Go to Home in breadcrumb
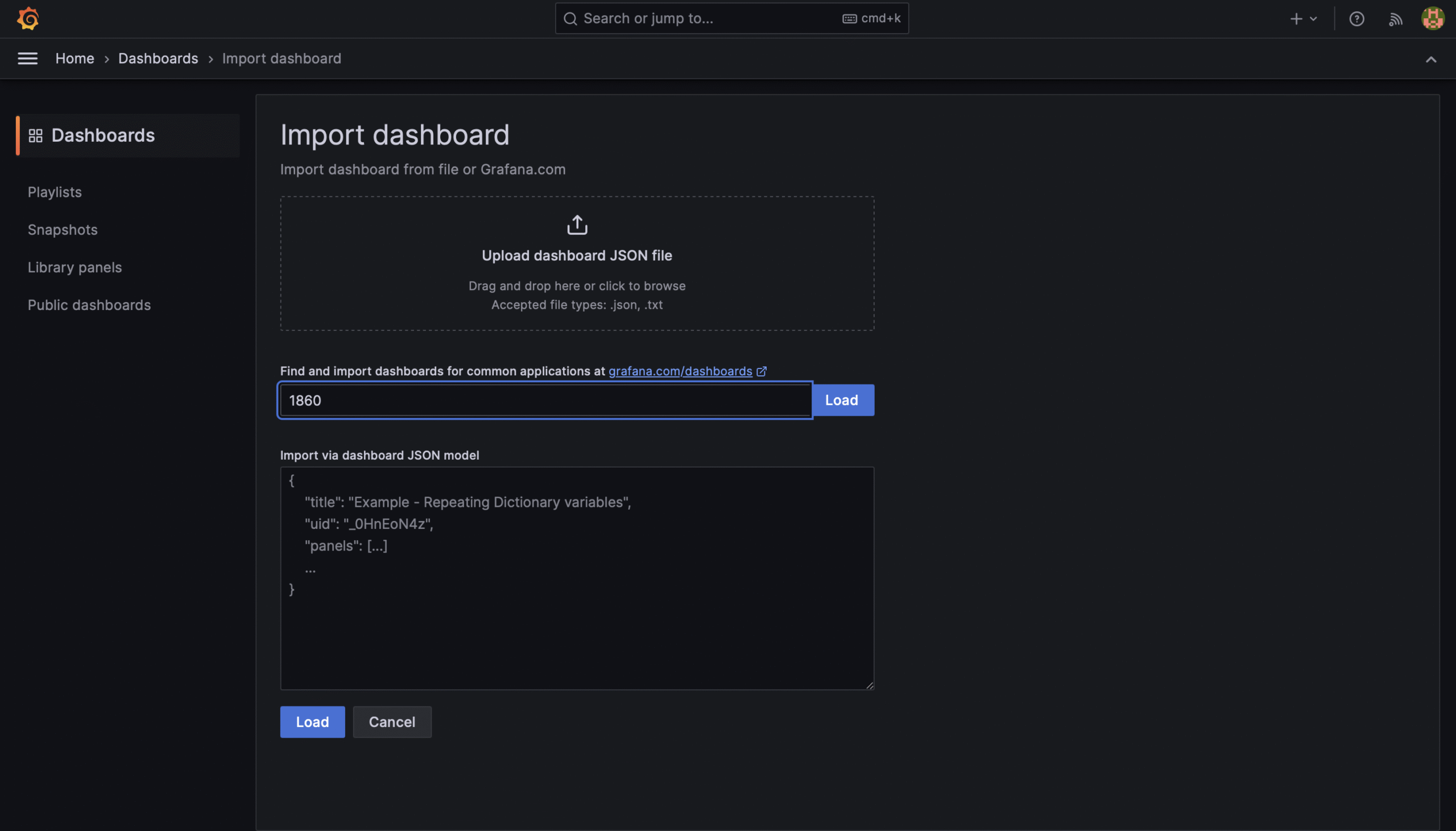Viewport: 1456px width, 831px height. tap(75, 58)
